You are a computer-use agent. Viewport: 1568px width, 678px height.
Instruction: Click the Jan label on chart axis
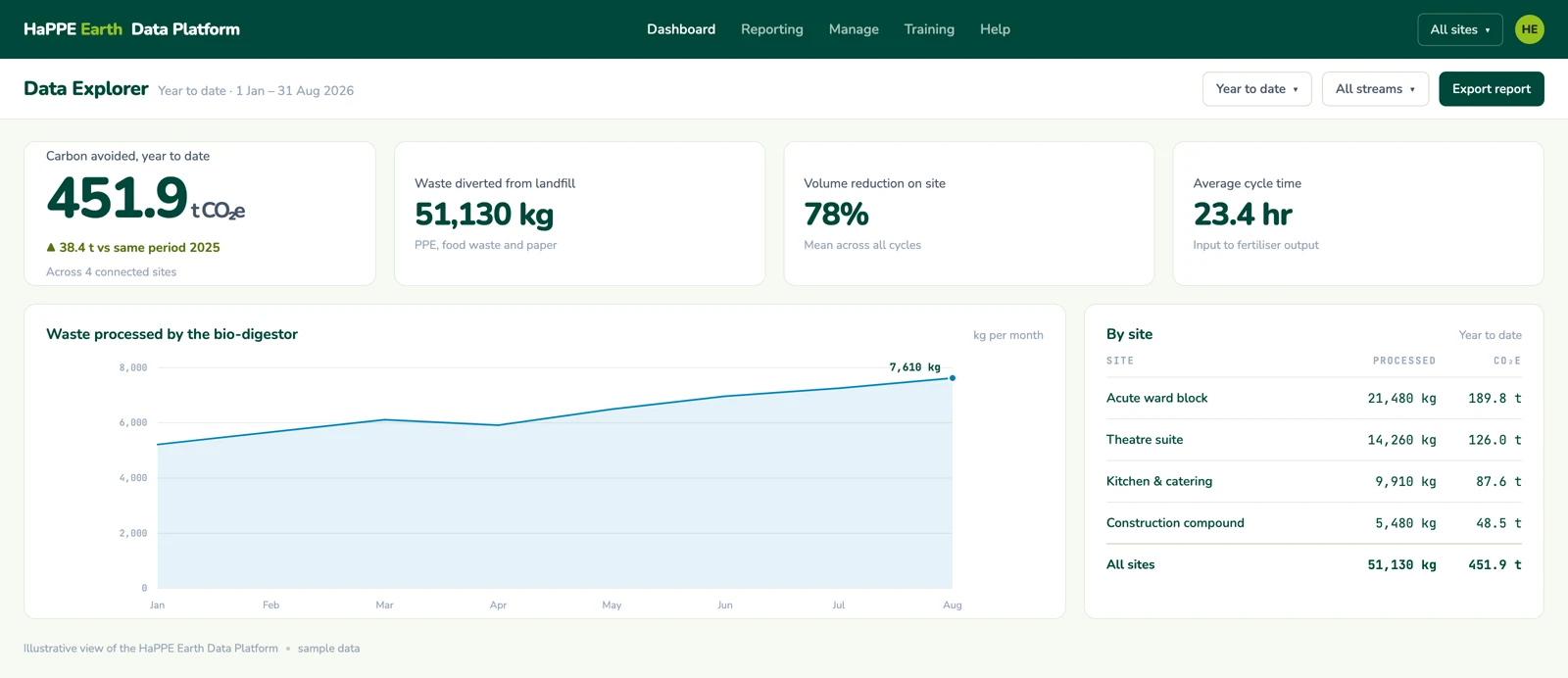[157, 605]
